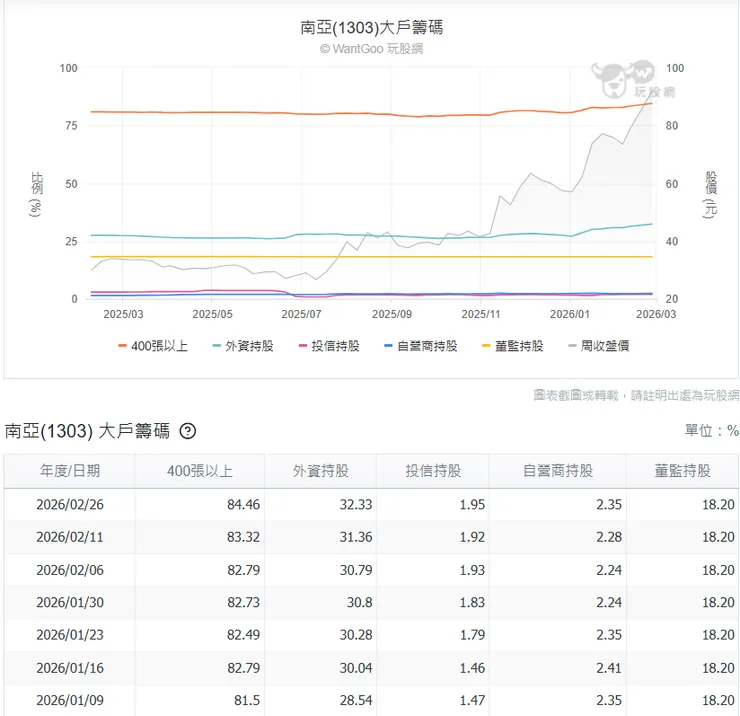The image size is (740, 716).
Task: Click the 外資持股 value 30.04
Action: pos(356,668)
